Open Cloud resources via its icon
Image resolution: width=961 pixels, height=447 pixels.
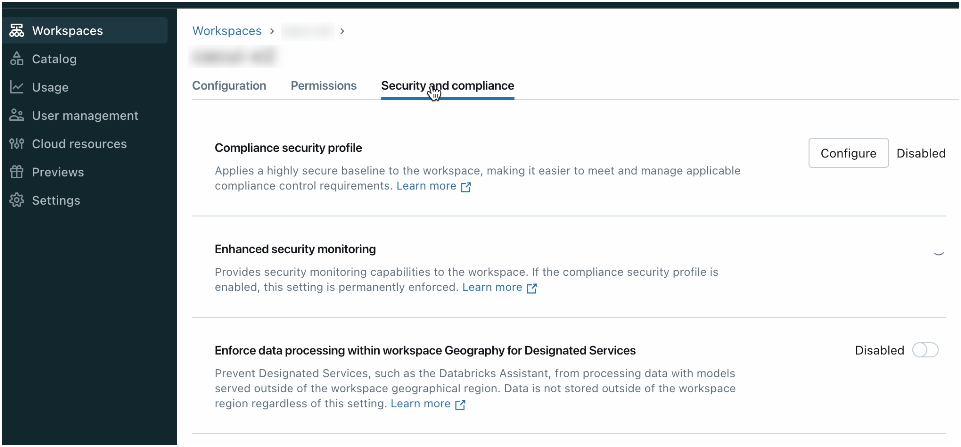click(x=17, y=144)
